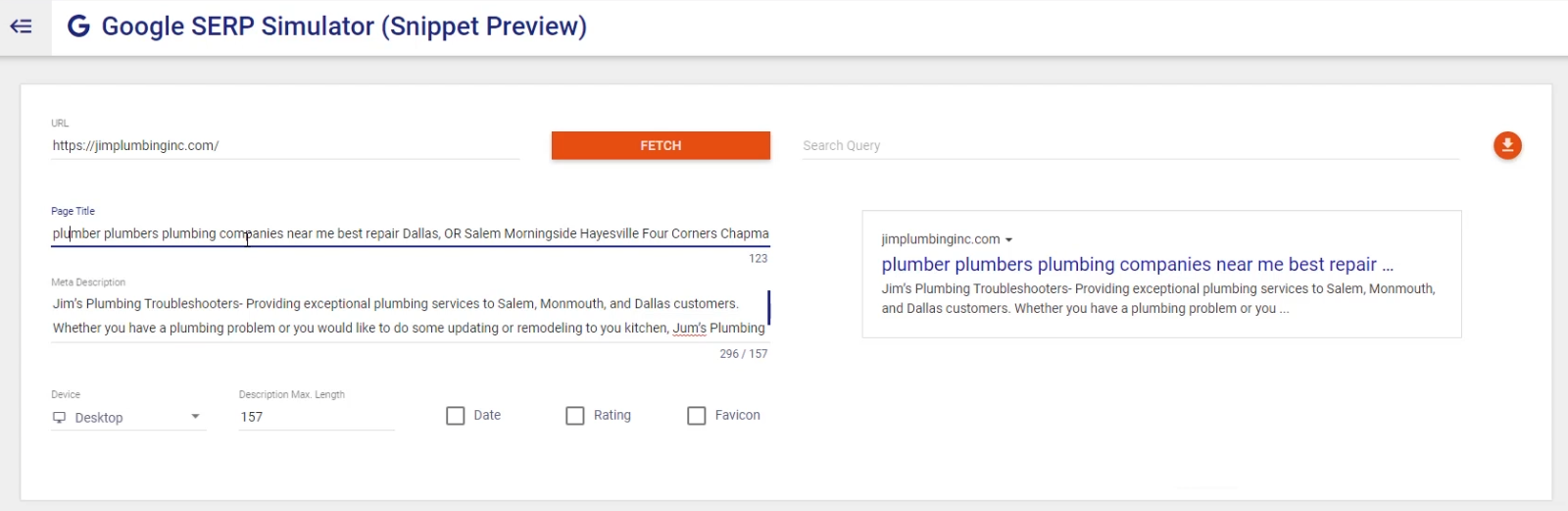The width and height of the screenshot is (1568, 511).
Task: Focus the URL input field
Action: click(x=284, y=146)
